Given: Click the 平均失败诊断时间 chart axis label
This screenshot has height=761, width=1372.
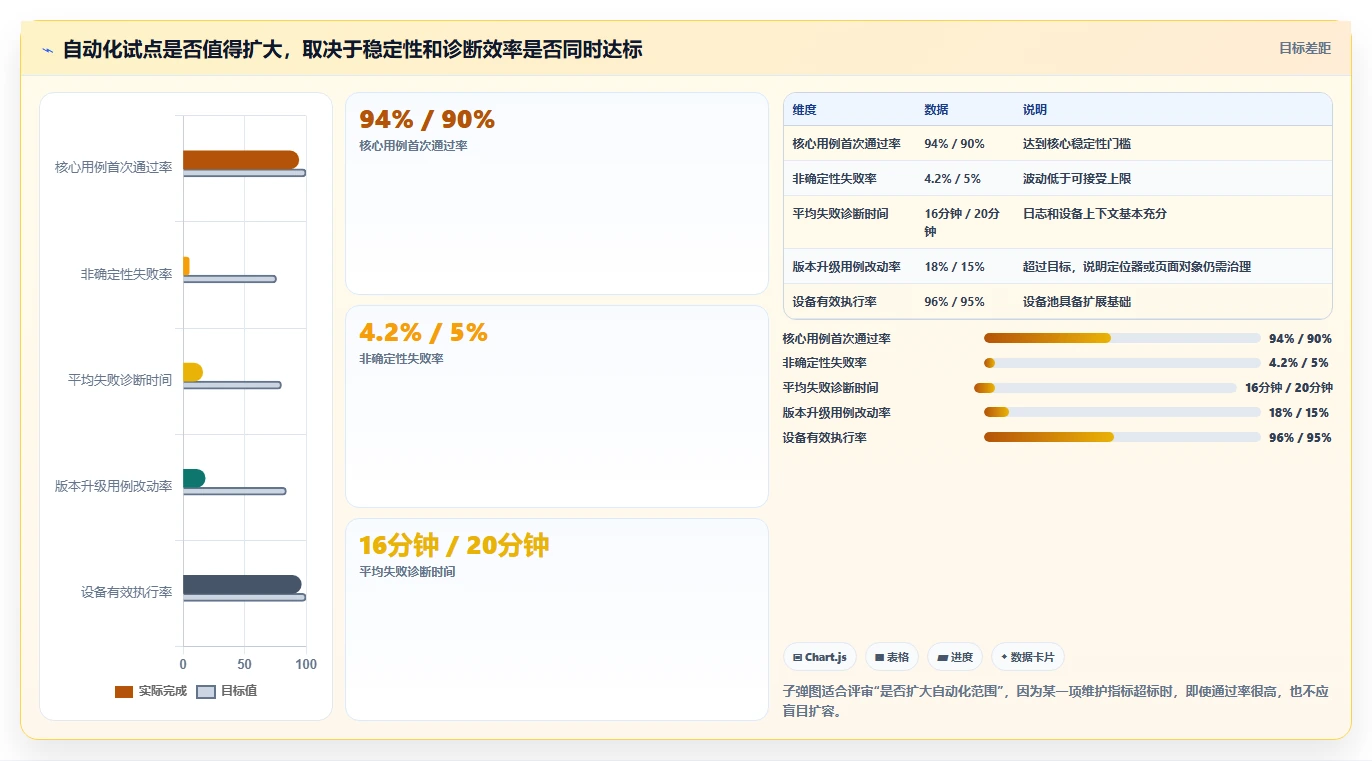Looking at the screenshot, I should [120, 380].
